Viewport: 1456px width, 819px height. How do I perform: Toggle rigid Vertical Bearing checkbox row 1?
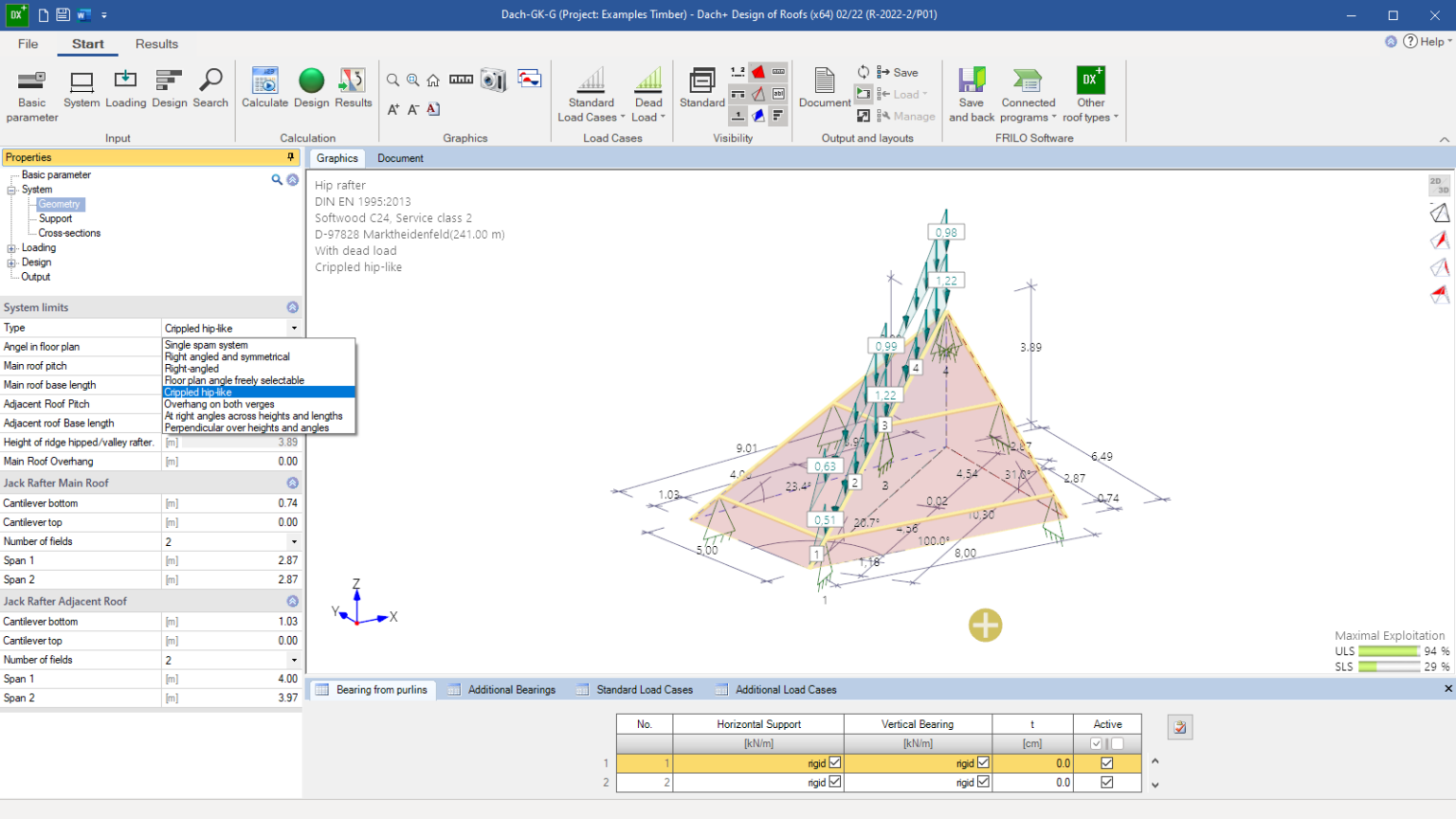[983, 763]
